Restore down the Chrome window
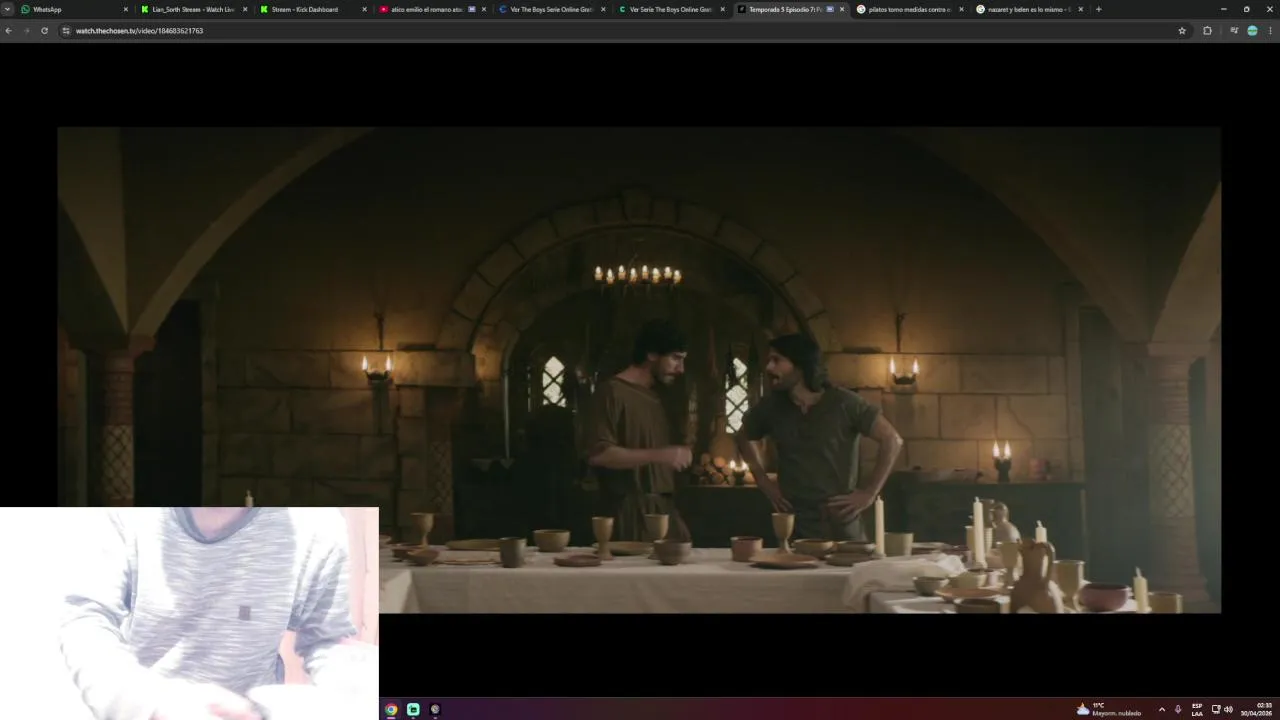This screenshot has width=1280, height=720. [1246, 9]
